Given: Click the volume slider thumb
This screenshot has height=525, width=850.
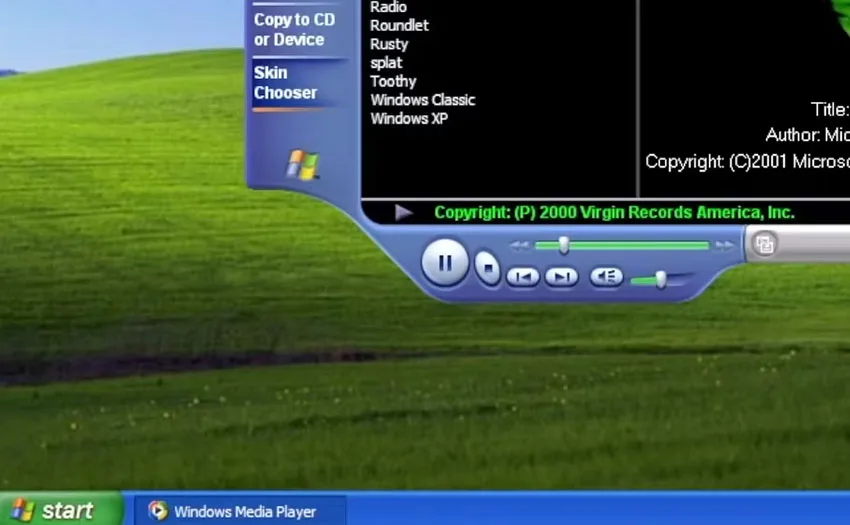Looking at the screenshot, I should pos(660,280).
